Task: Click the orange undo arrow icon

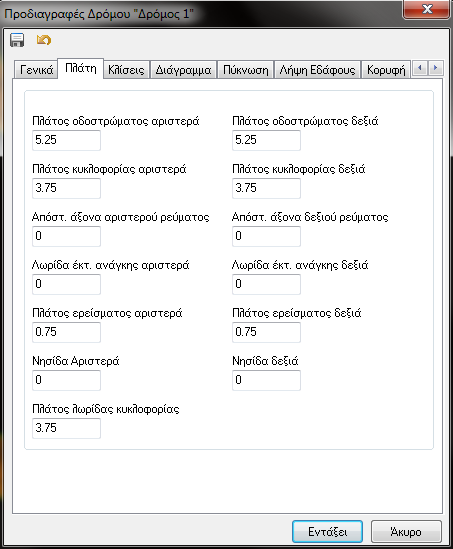Action: tap(44, 40)
